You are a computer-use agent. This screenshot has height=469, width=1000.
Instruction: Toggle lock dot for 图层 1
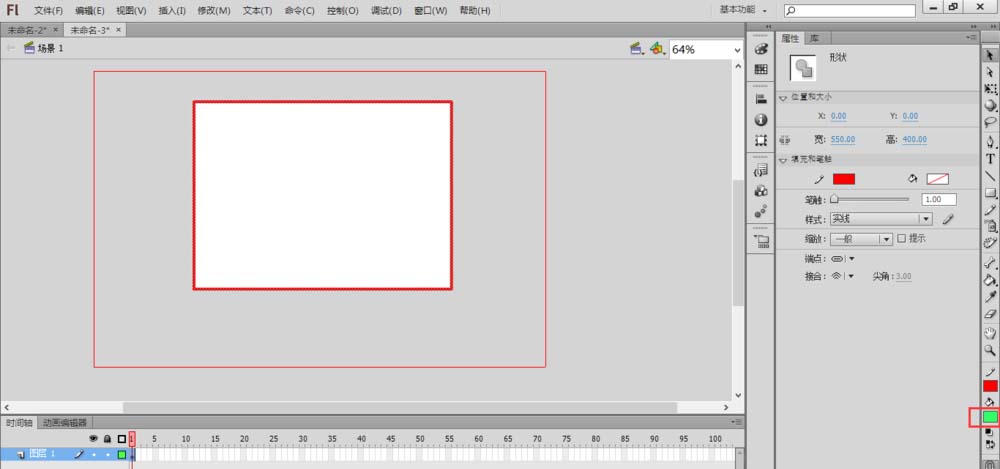[x=107, y=455]
